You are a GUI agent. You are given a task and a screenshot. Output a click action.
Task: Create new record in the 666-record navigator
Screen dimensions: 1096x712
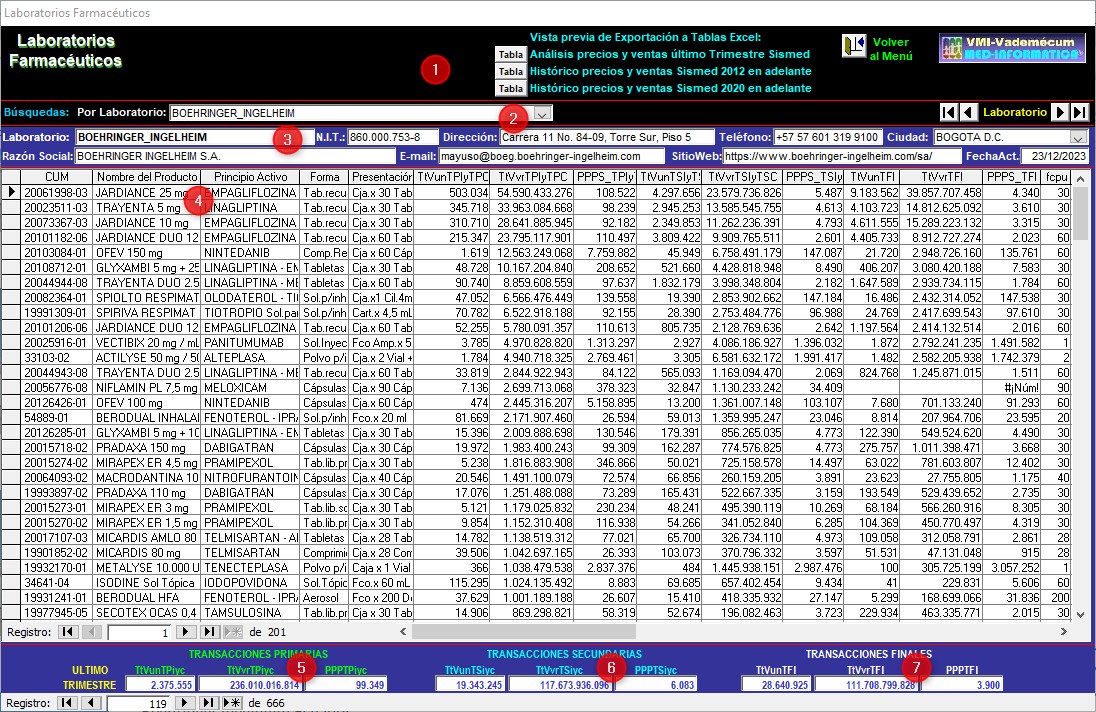233,703
